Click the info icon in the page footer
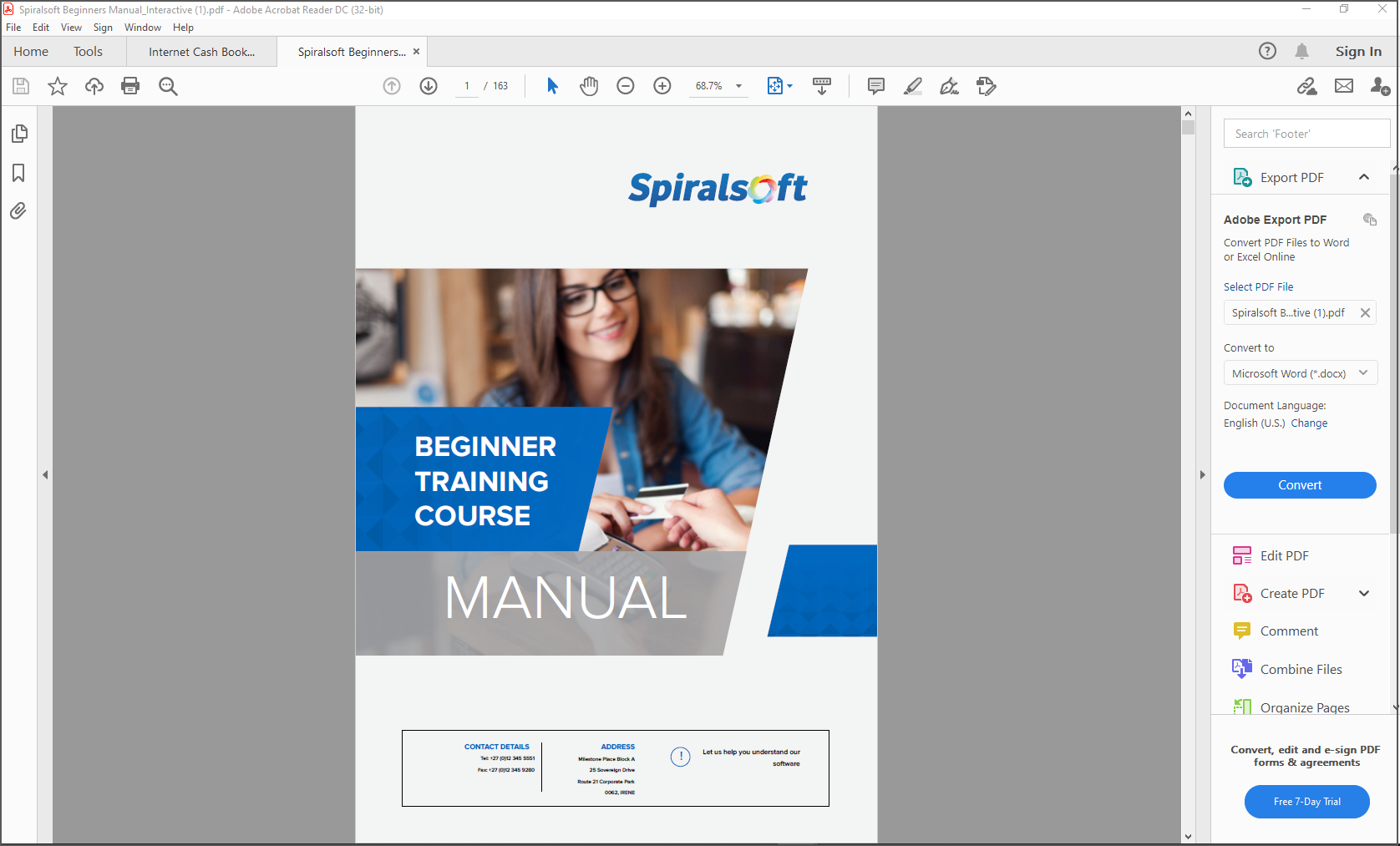Viewport: 1400px width, 846px height. pyautogui.click(x=681, y=757)
